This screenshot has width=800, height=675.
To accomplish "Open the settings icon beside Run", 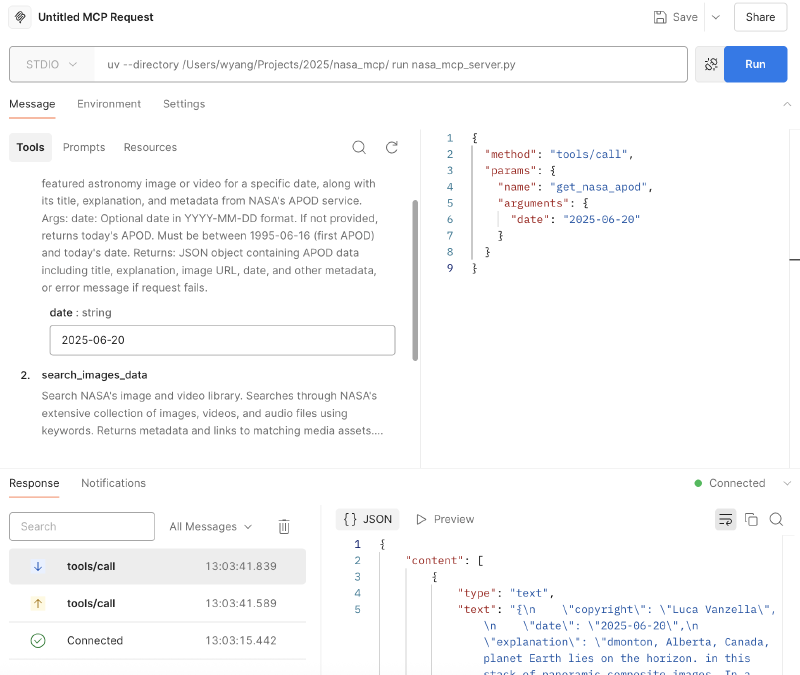I will click(711, 64).
